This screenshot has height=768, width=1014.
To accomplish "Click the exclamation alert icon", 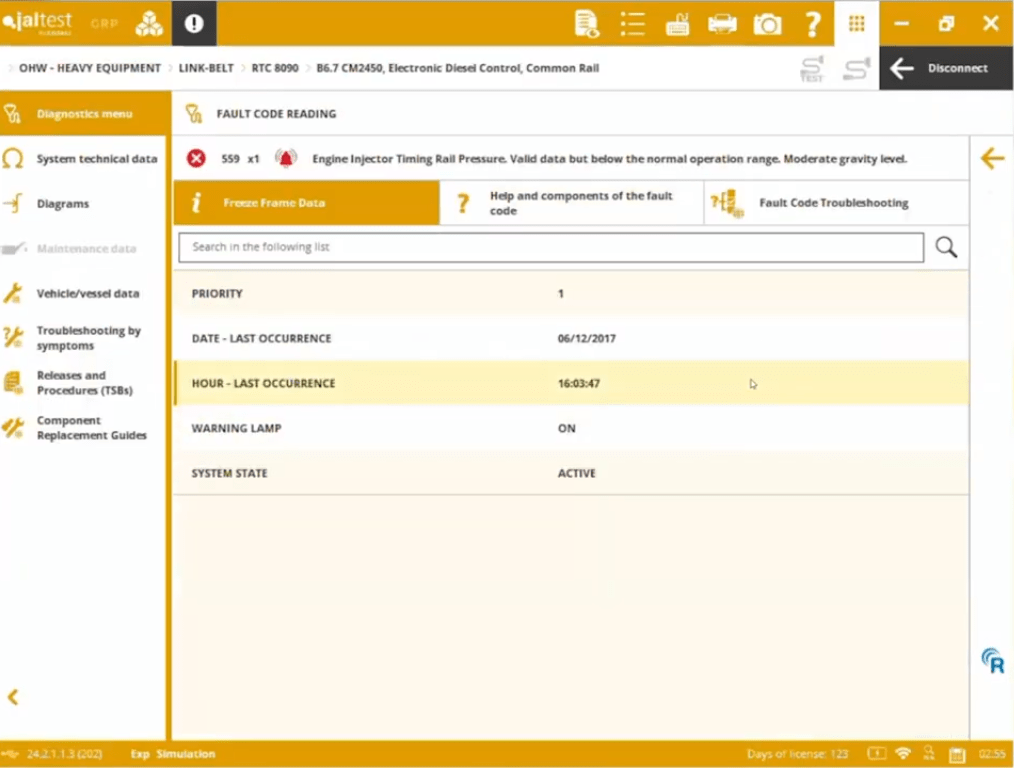I will pos(194,24).
